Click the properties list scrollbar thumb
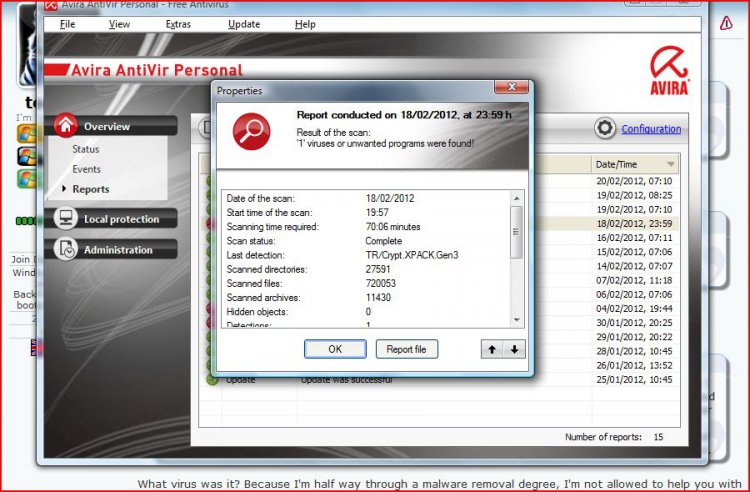750x492 pixels. point(517,232)
